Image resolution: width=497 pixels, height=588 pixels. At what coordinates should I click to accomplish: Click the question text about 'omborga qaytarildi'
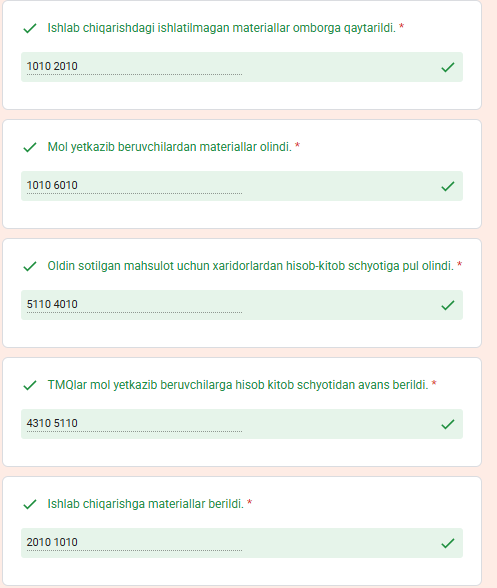pos(222,28)
